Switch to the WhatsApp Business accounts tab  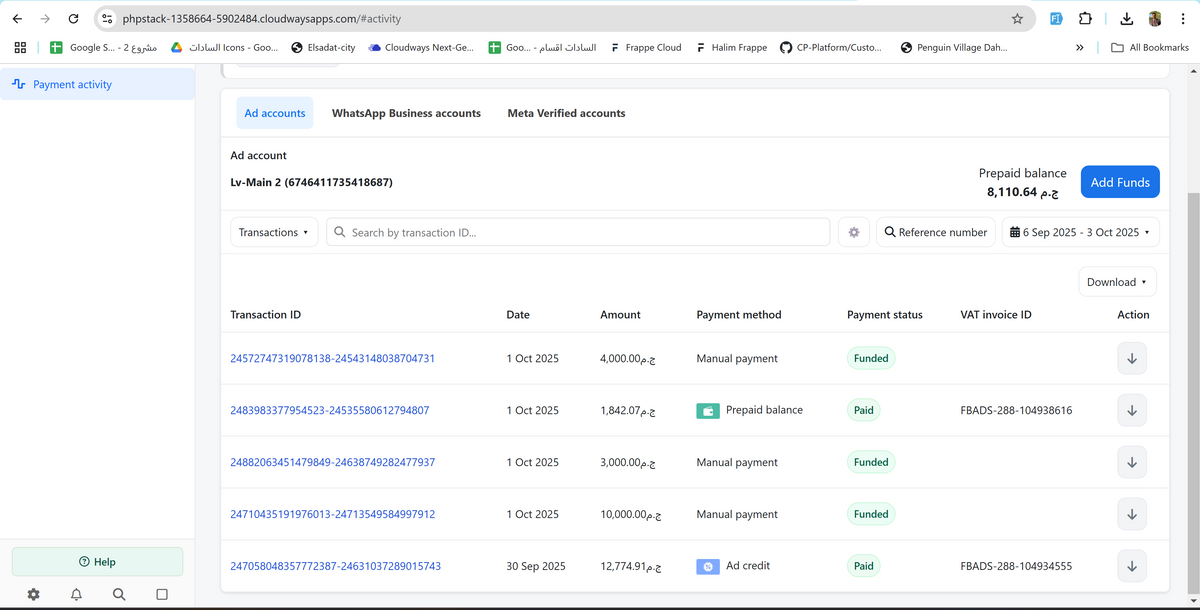click(x=406, y=113)
